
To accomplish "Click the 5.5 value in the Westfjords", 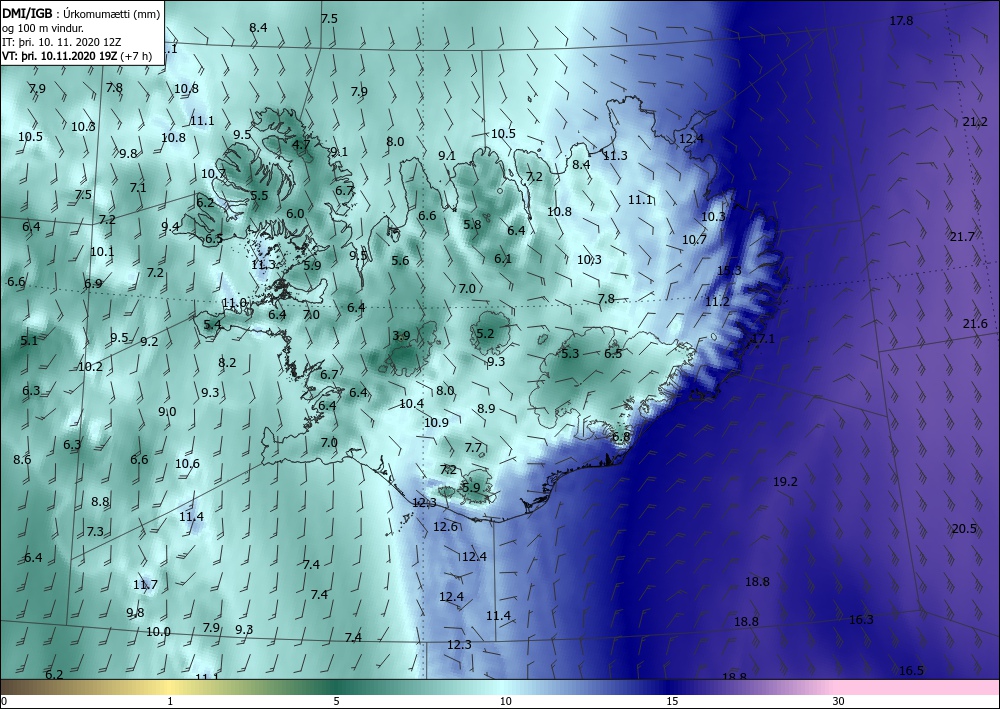I will pos(259,195).
